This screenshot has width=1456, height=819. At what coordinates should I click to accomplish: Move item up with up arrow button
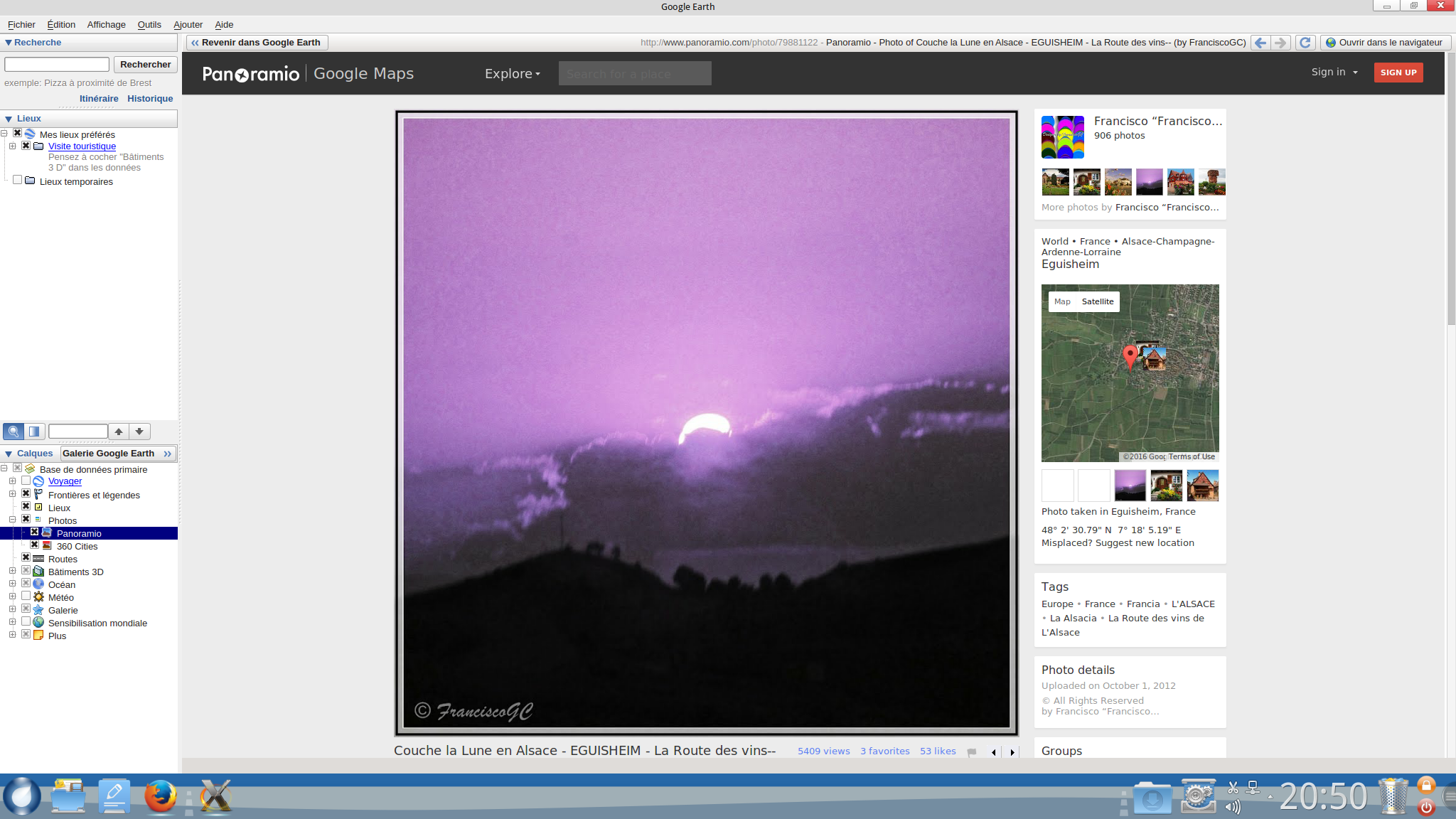119,432
